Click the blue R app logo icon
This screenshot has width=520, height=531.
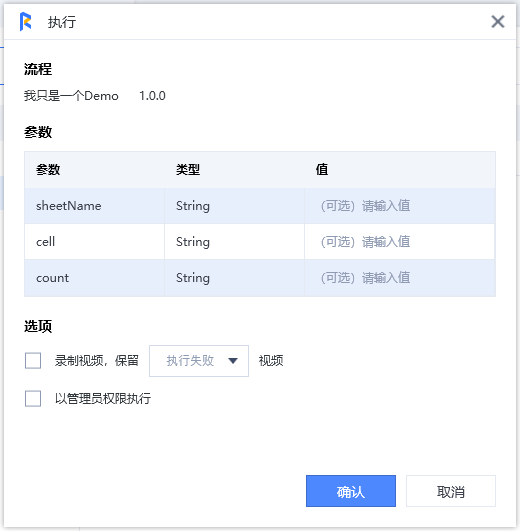(25, 22)
